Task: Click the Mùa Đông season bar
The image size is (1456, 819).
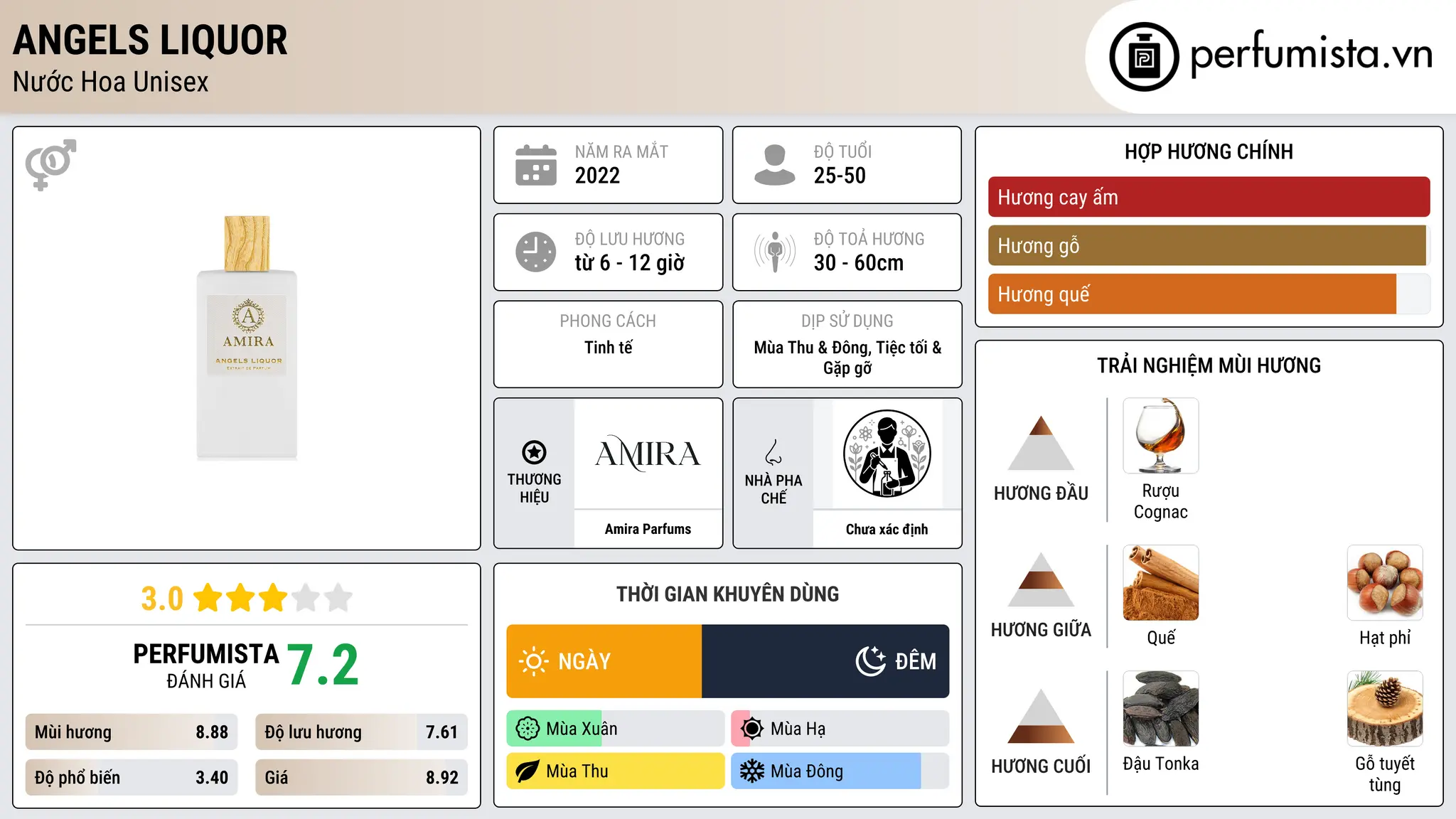Action: (x=840, y=771)
